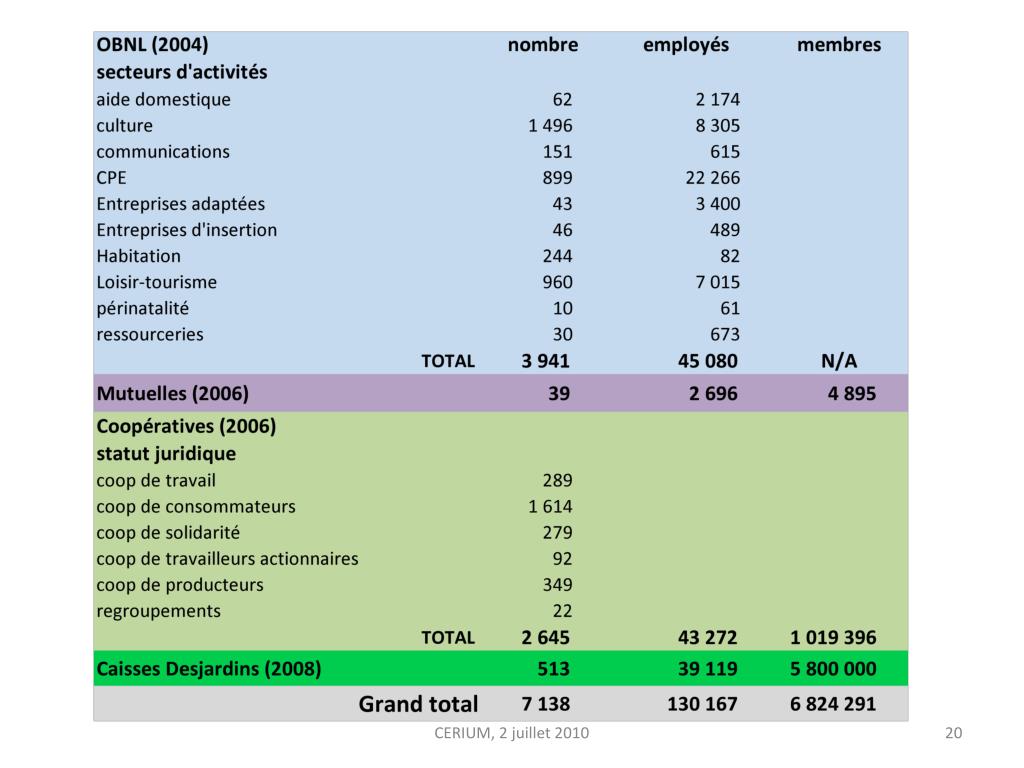Select the 'Grand total' label
Viewport: 1024px width, 768px height.
tap(418, 704)
